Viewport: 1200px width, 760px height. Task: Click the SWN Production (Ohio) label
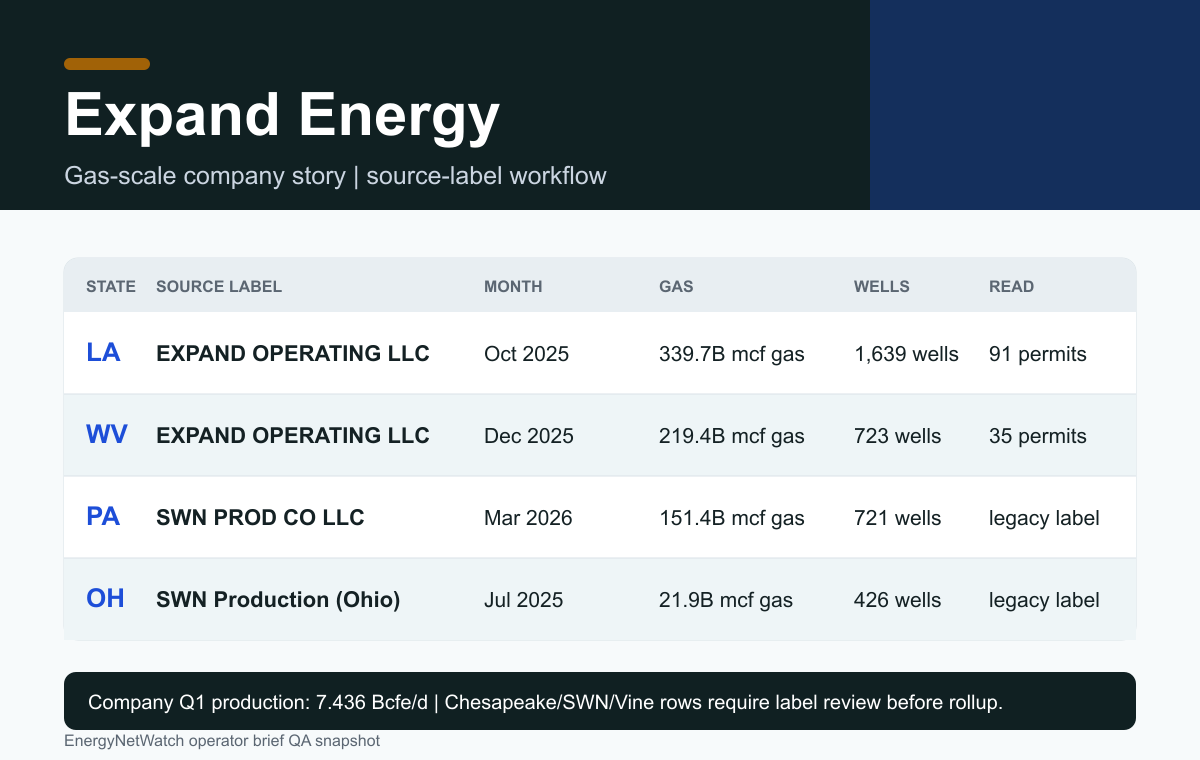click(x=278, y=599)
